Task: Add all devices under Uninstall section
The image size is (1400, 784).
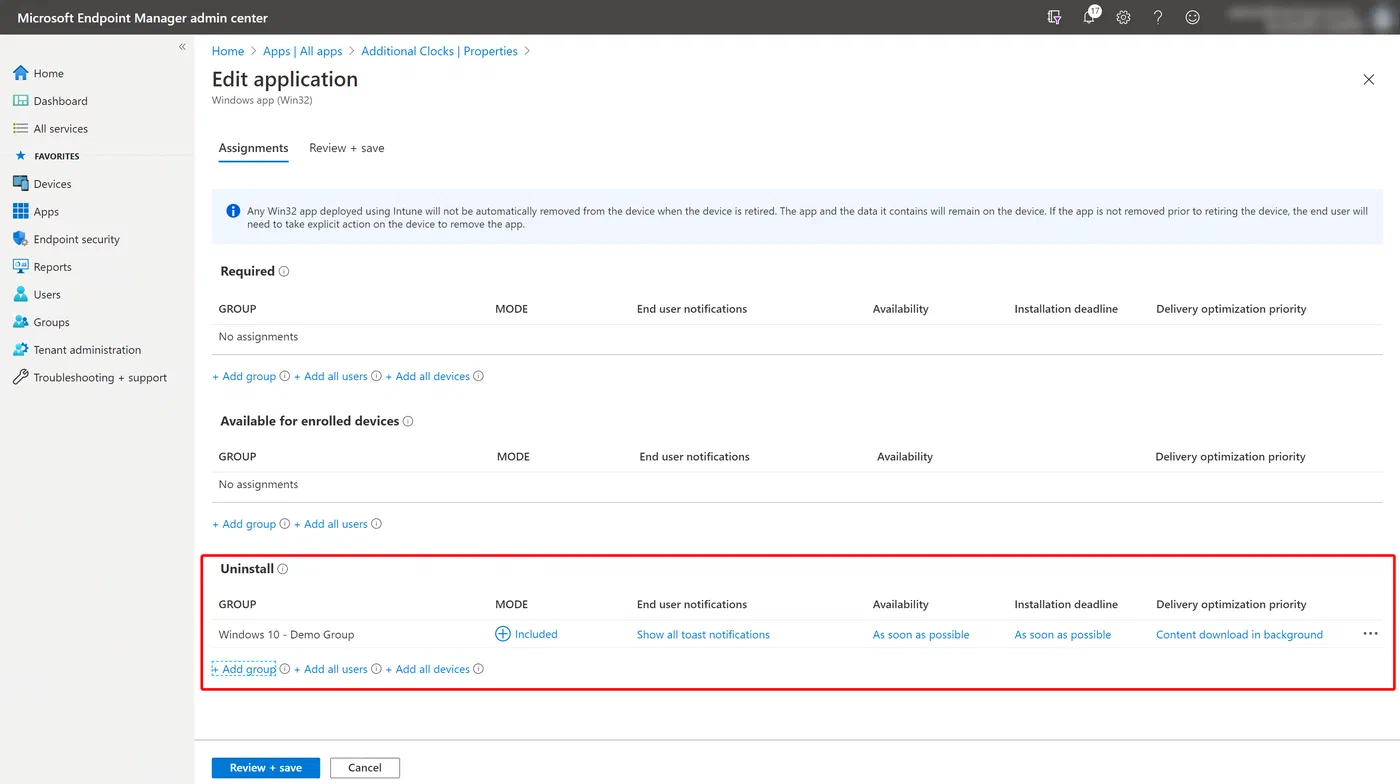Action: click(x=427, y=669)
